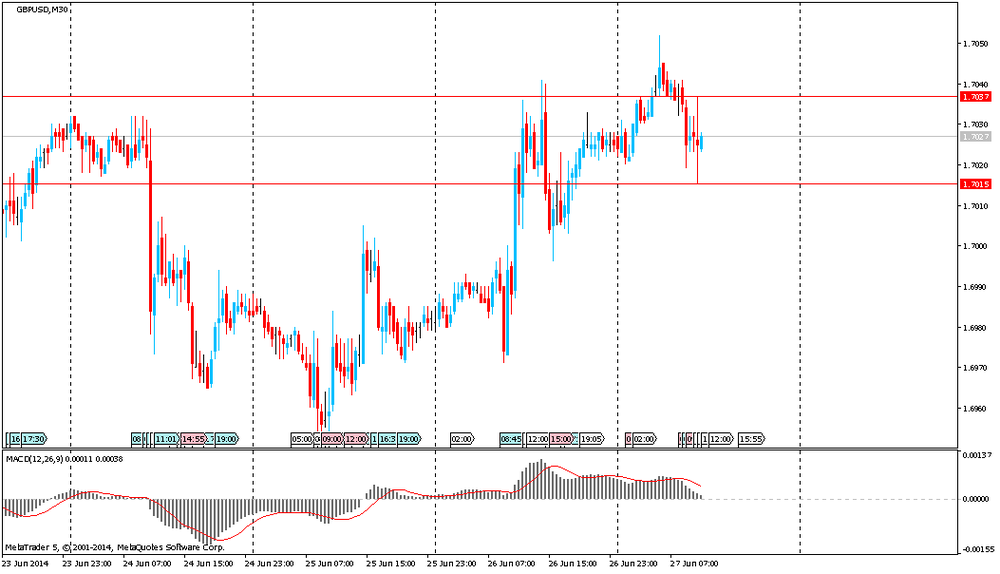This screenshot has height=574, width=1000.
Task: Click the 23 Jun 2014 time axis label
Action: point(26,564)
